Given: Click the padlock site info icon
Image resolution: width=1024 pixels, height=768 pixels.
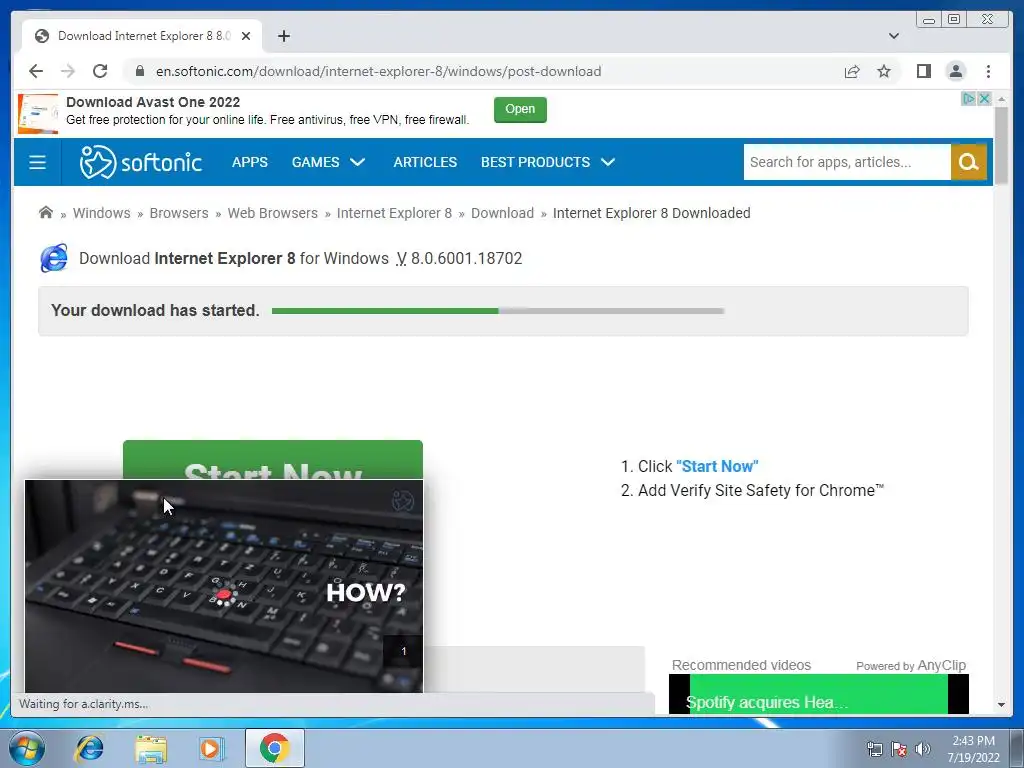Looking at the screenshot, I should point(140,71).
